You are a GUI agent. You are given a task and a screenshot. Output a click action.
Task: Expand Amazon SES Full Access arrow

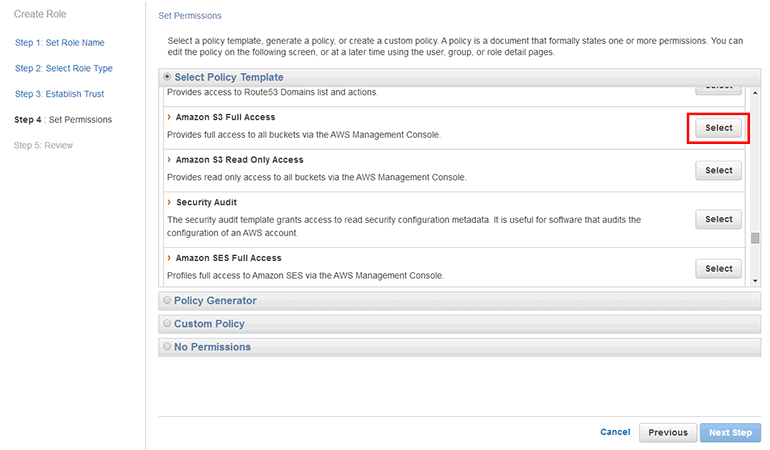point(169,258)
